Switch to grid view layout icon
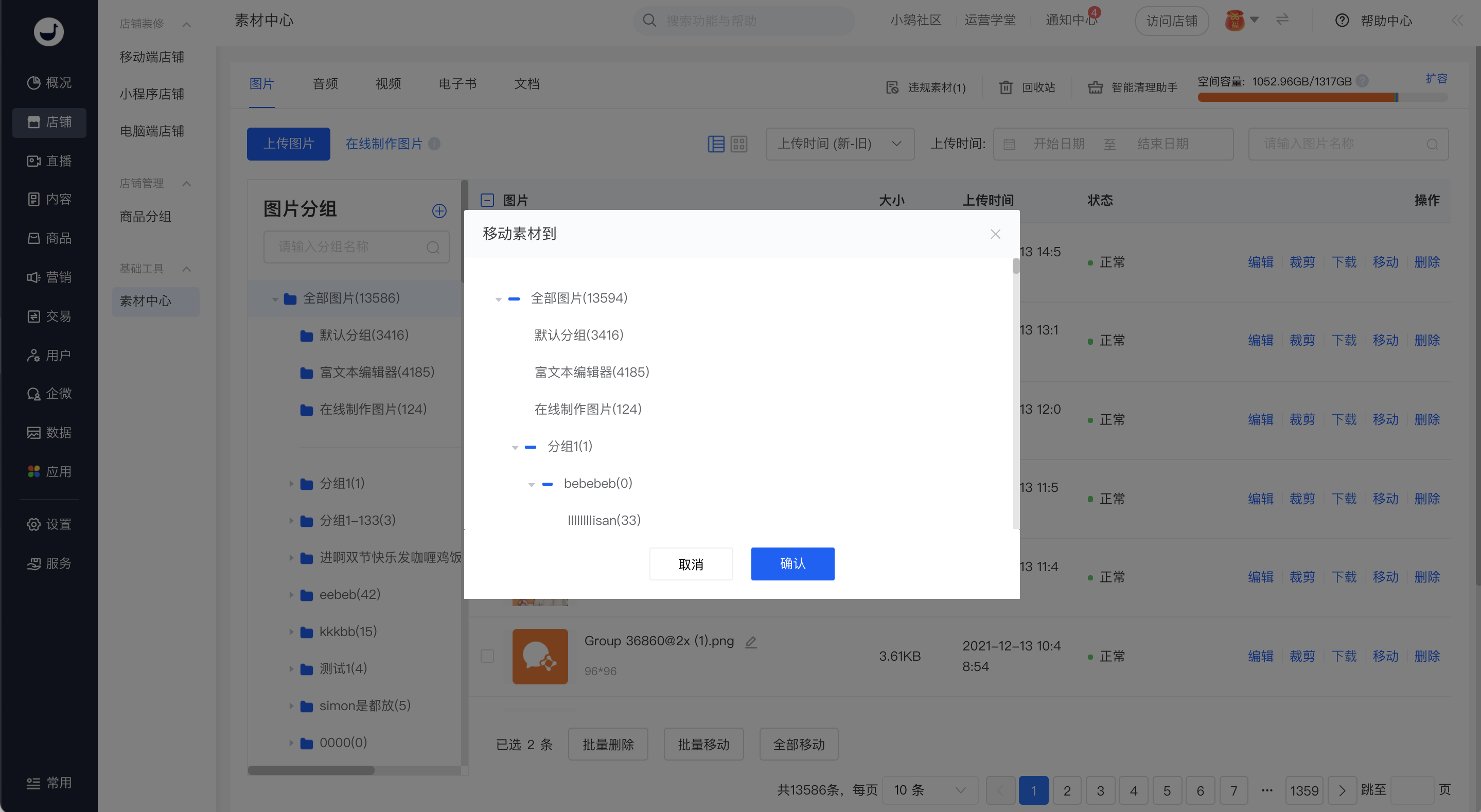The width and height of the screenshot is (1481, 812). [739, 144]
